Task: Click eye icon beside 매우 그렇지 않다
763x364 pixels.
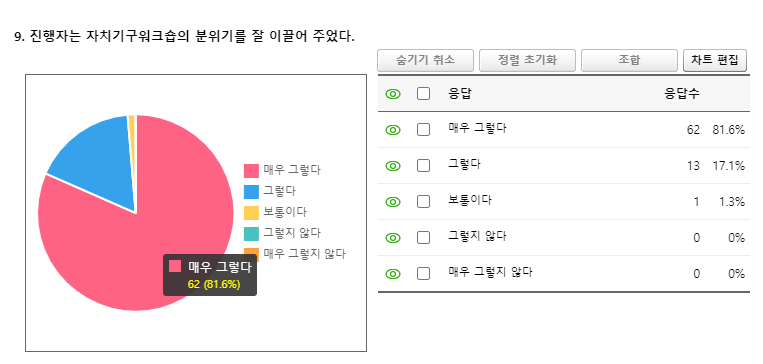Action: 393,274
